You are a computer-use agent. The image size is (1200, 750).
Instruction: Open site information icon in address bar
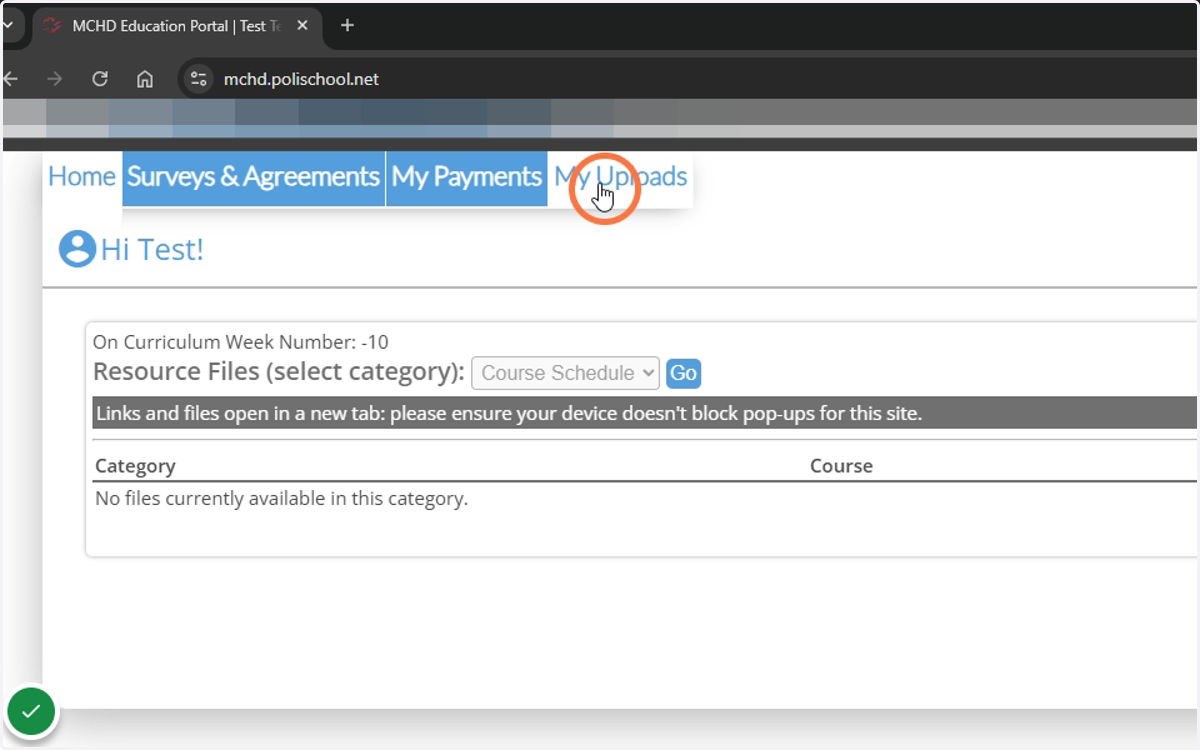(199, 79)
